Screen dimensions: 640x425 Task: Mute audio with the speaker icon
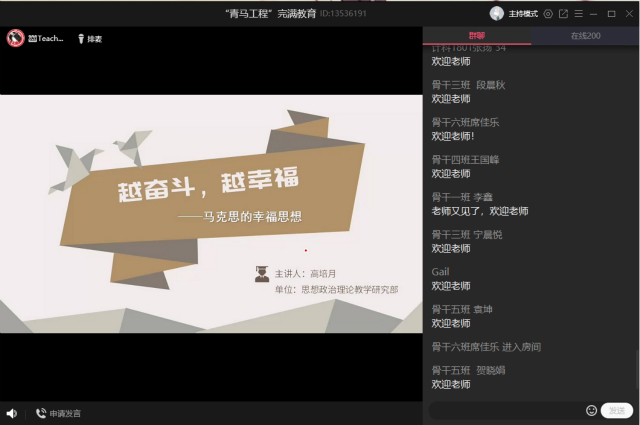12,413
